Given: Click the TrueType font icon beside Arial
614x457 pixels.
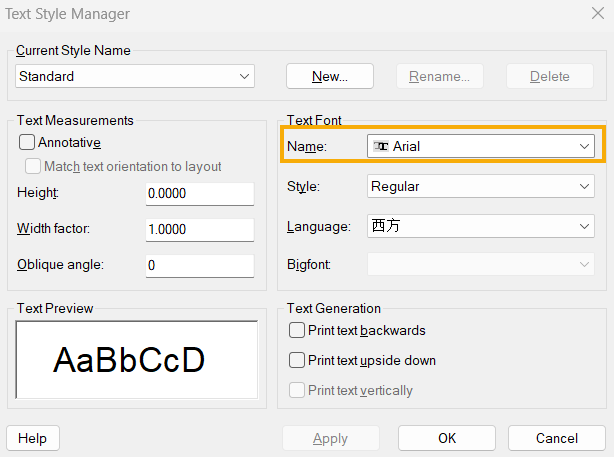Looking at the screenshot, I should tap(381, 146).
